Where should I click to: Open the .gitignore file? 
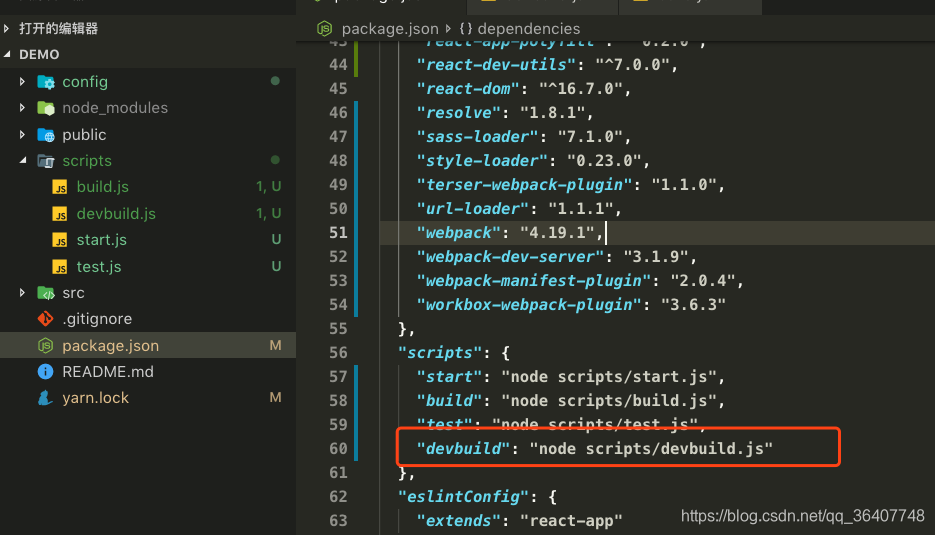97,319
